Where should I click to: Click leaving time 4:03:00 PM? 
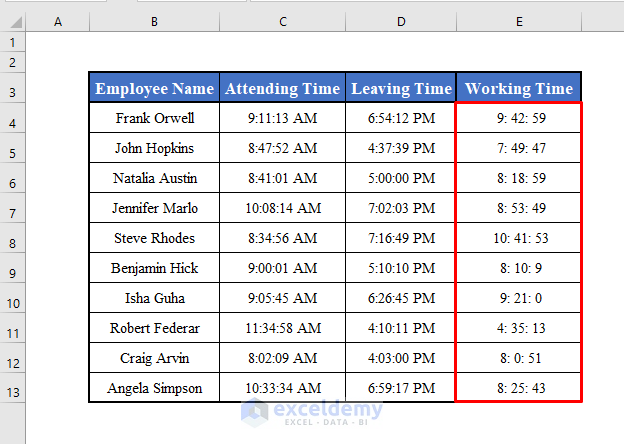pos(401,358)
